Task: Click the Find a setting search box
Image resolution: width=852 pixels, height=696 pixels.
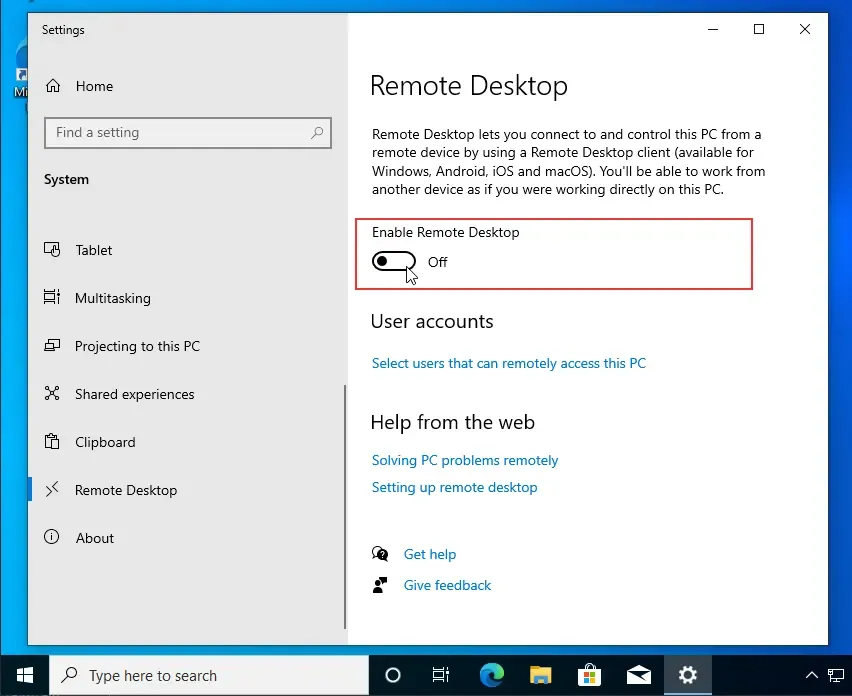Action: (187, 133)
